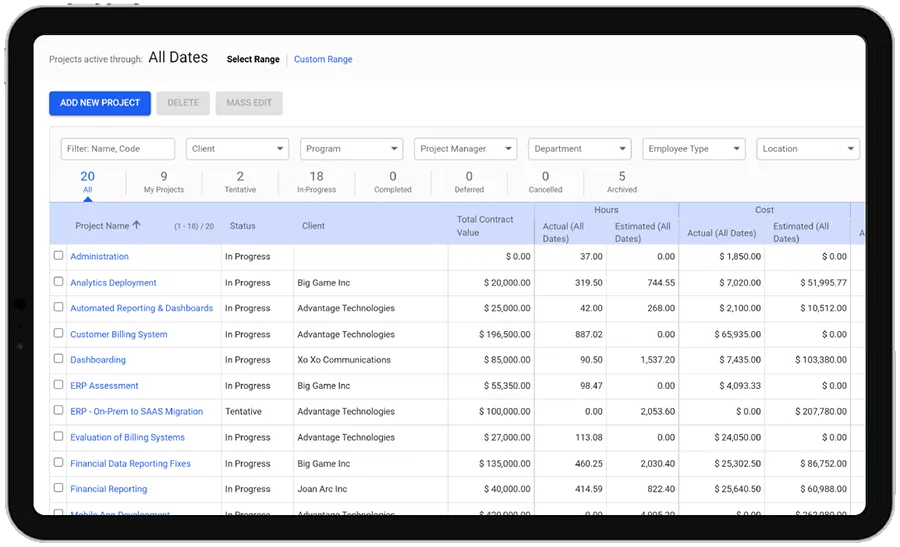Check the Dashboarding project checkbox

tap(59, 359)
